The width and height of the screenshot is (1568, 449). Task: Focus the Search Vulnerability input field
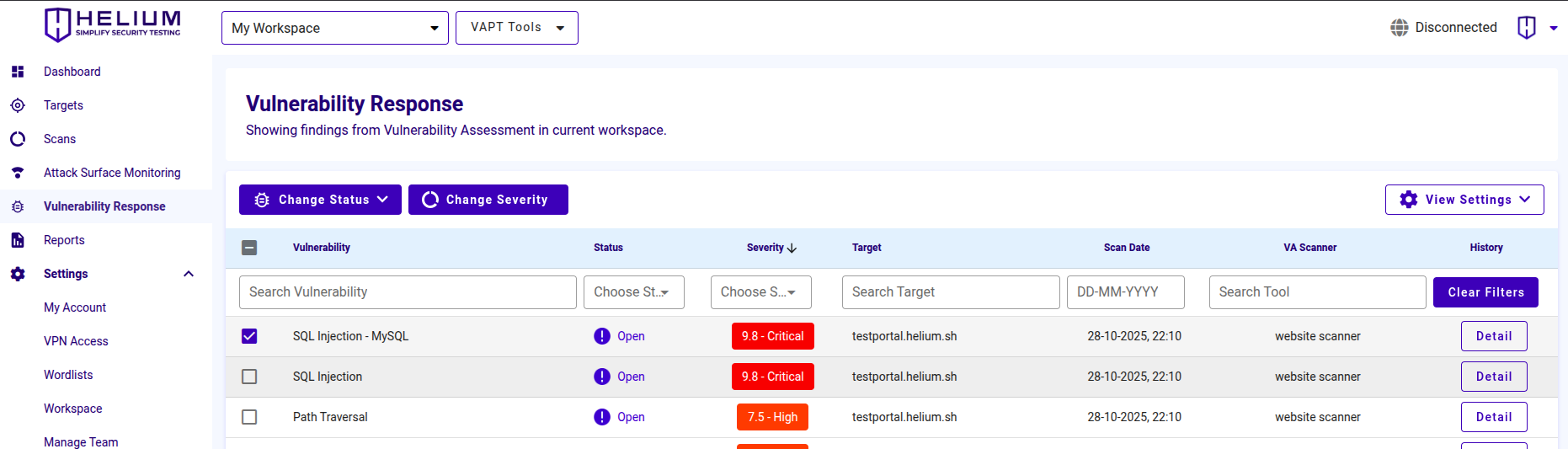408,292
